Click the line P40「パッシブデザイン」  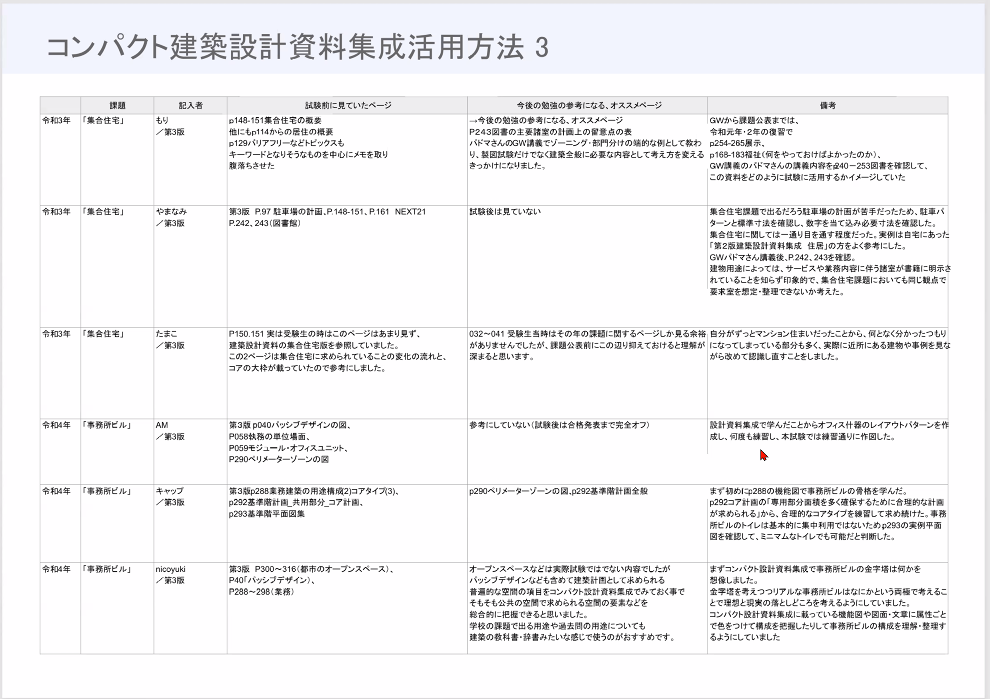[x=272, y=580]
